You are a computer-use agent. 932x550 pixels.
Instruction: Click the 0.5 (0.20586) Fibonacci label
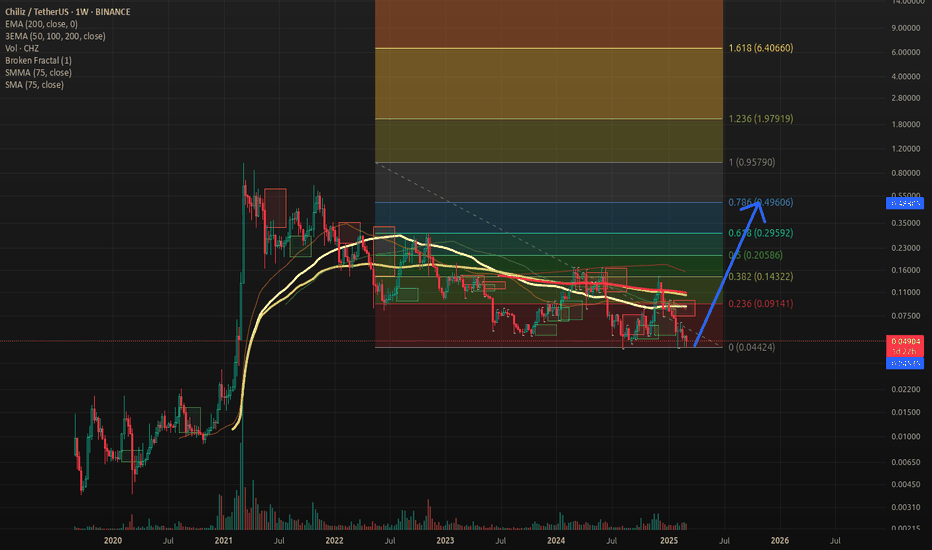[x=755, y=255]
